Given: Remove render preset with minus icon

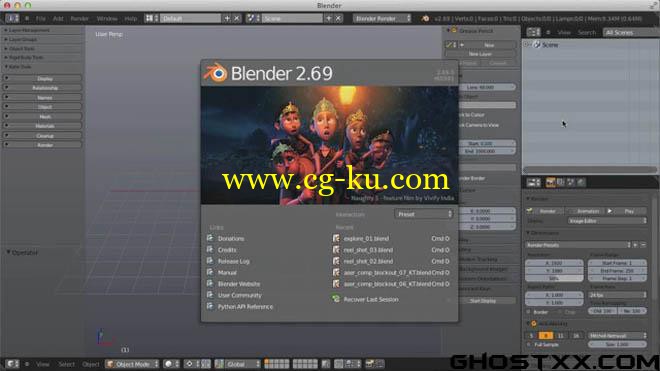Looking at the screenshot, I should click(x=643, y=245).
